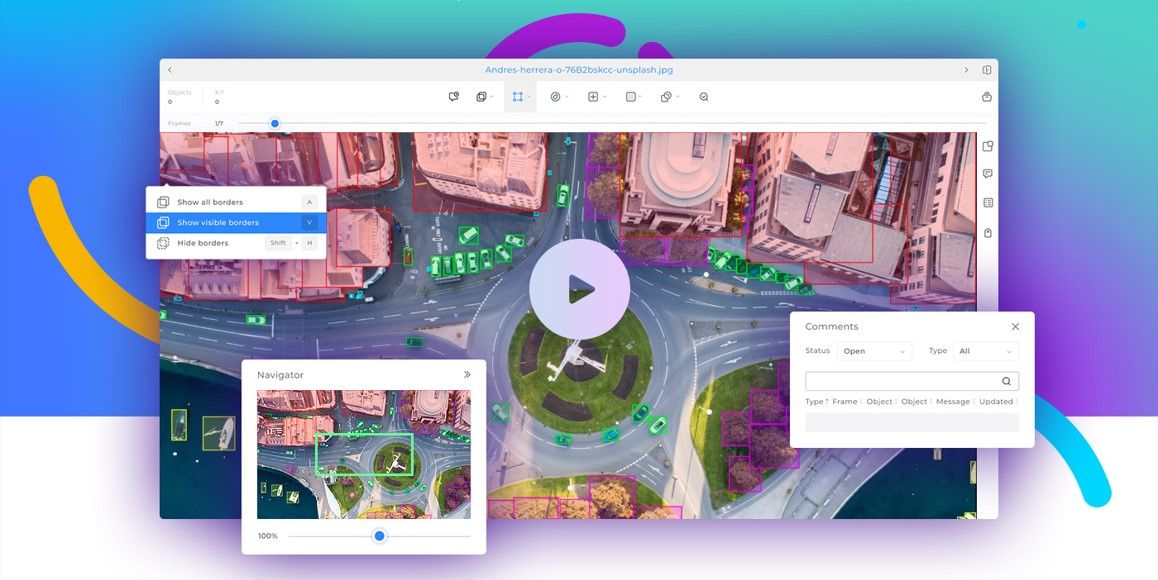Select the bounding box annotation tool
This screenshot has height=580, width=1158.
(x=519, y=96)
